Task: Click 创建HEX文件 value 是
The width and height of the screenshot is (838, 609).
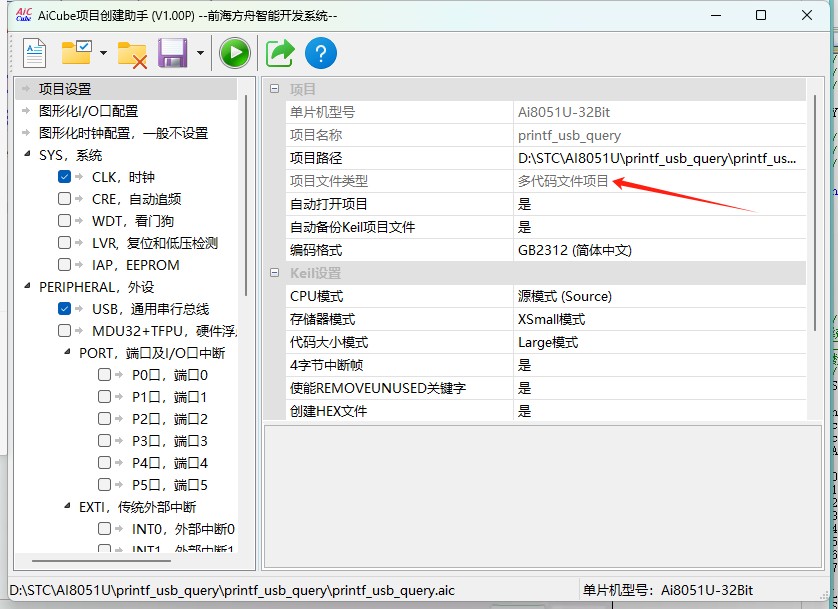Action: click(659, 411)
